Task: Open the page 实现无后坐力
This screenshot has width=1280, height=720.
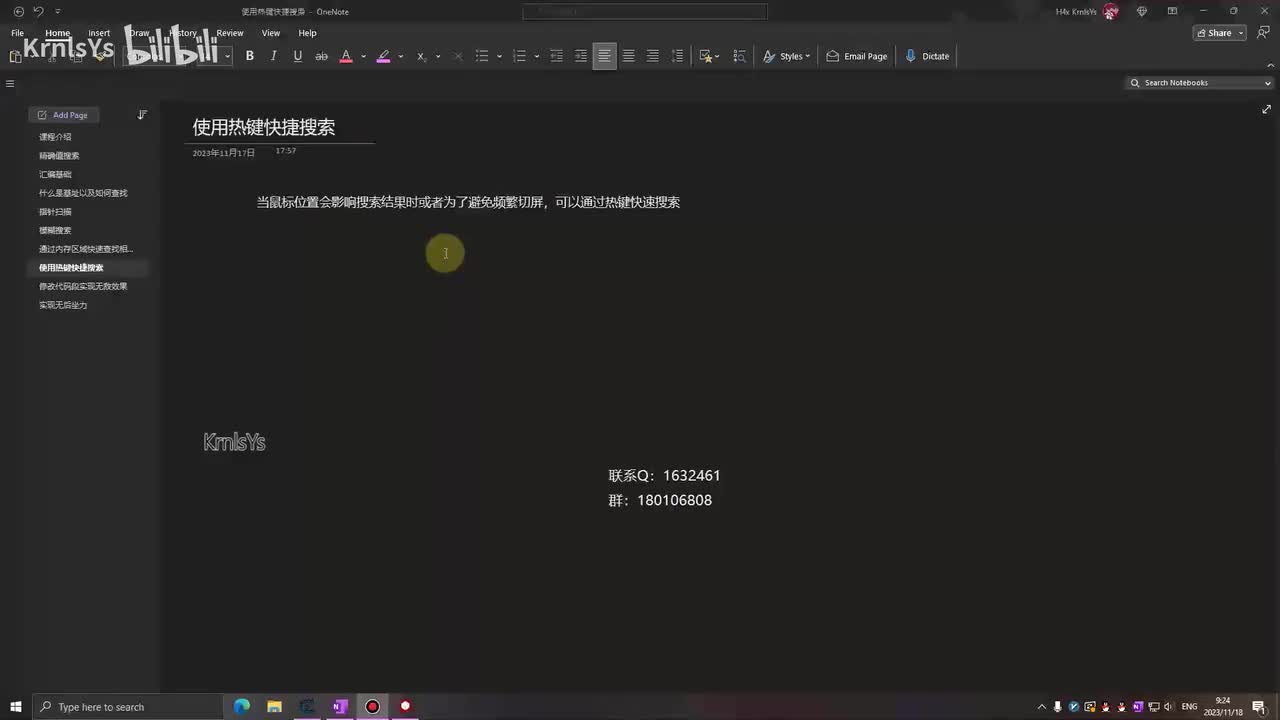Action: (x=63, y=305)
